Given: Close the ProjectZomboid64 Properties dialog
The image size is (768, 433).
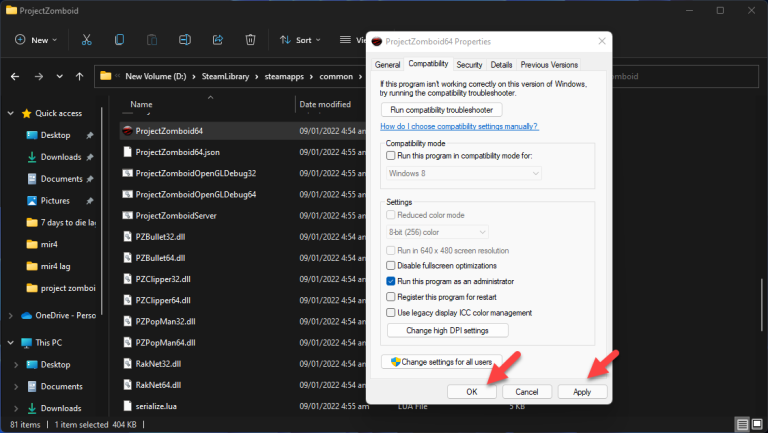Looking at the screenshot, I should coord(602,41).
